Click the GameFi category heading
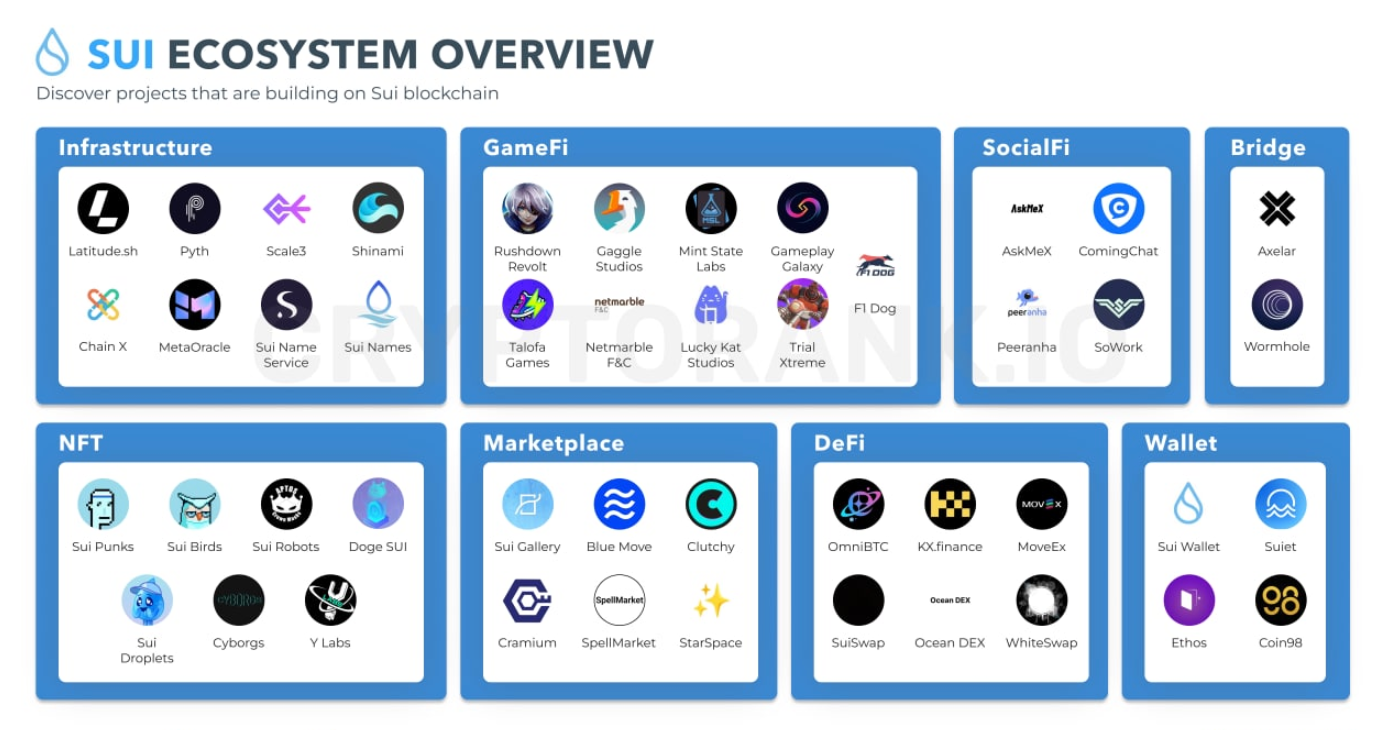 point(526,147)
